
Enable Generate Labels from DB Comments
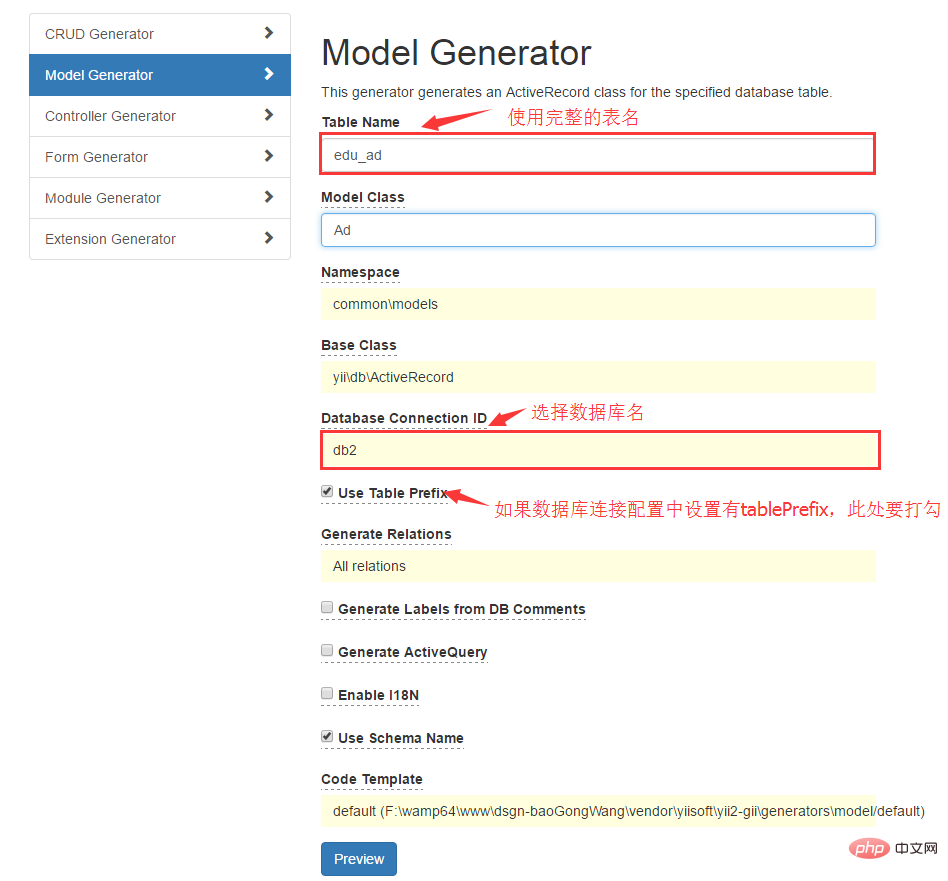327,608
